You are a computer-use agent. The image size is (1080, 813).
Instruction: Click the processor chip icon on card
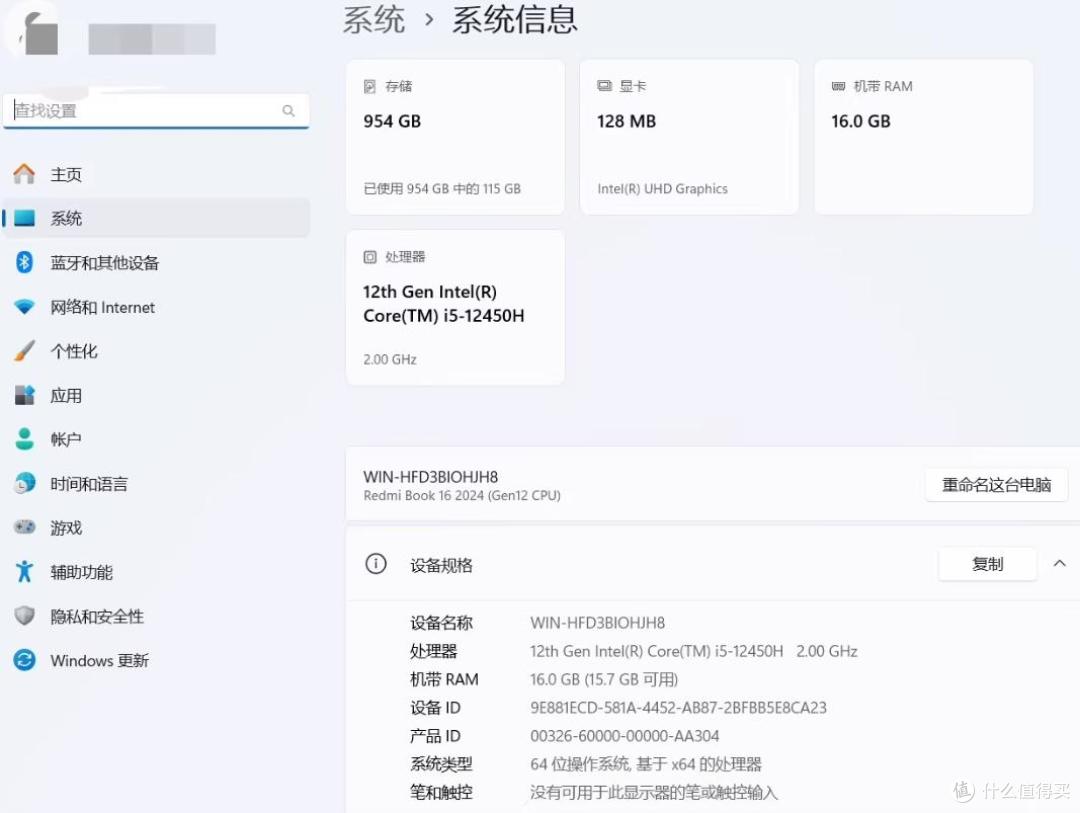click(370, 257)
